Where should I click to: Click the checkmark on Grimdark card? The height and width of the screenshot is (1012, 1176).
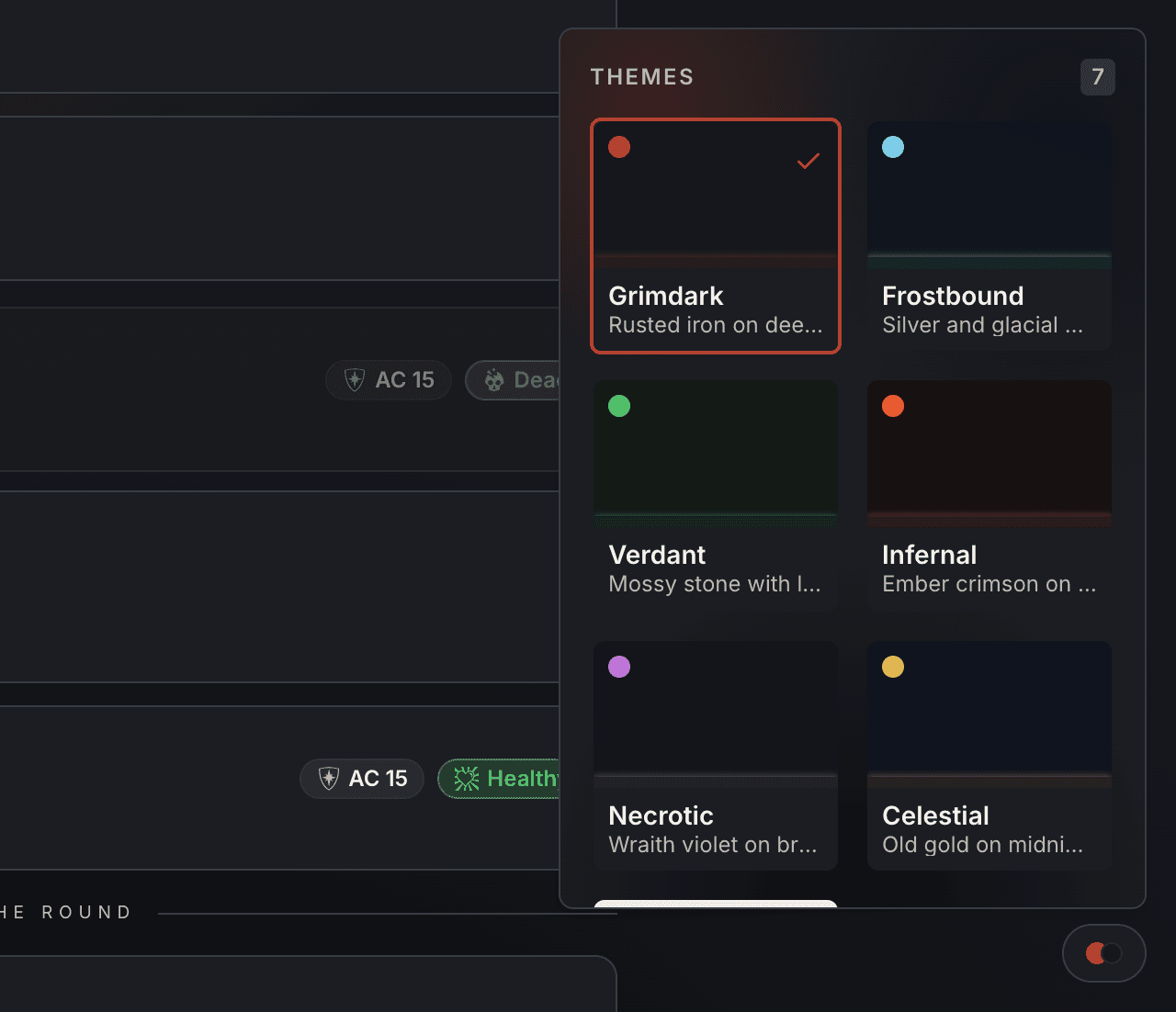(808, 162)
